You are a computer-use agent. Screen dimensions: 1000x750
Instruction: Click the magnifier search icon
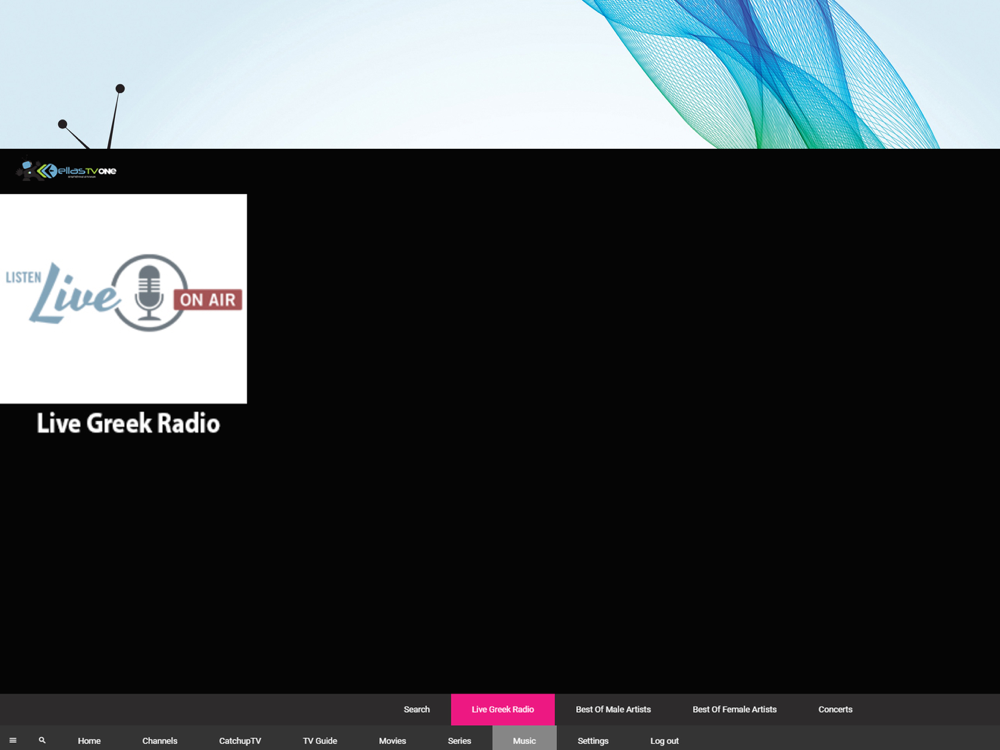(x=42, y=740)
